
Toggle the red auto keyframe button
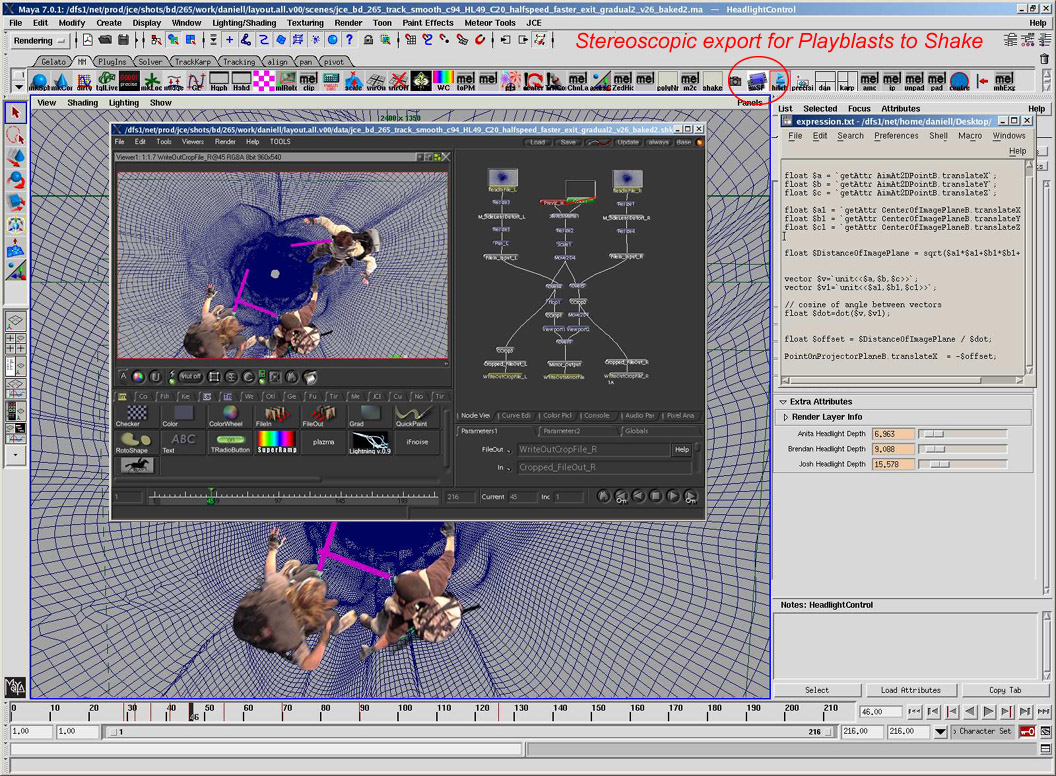click(x=1027, y=731)
